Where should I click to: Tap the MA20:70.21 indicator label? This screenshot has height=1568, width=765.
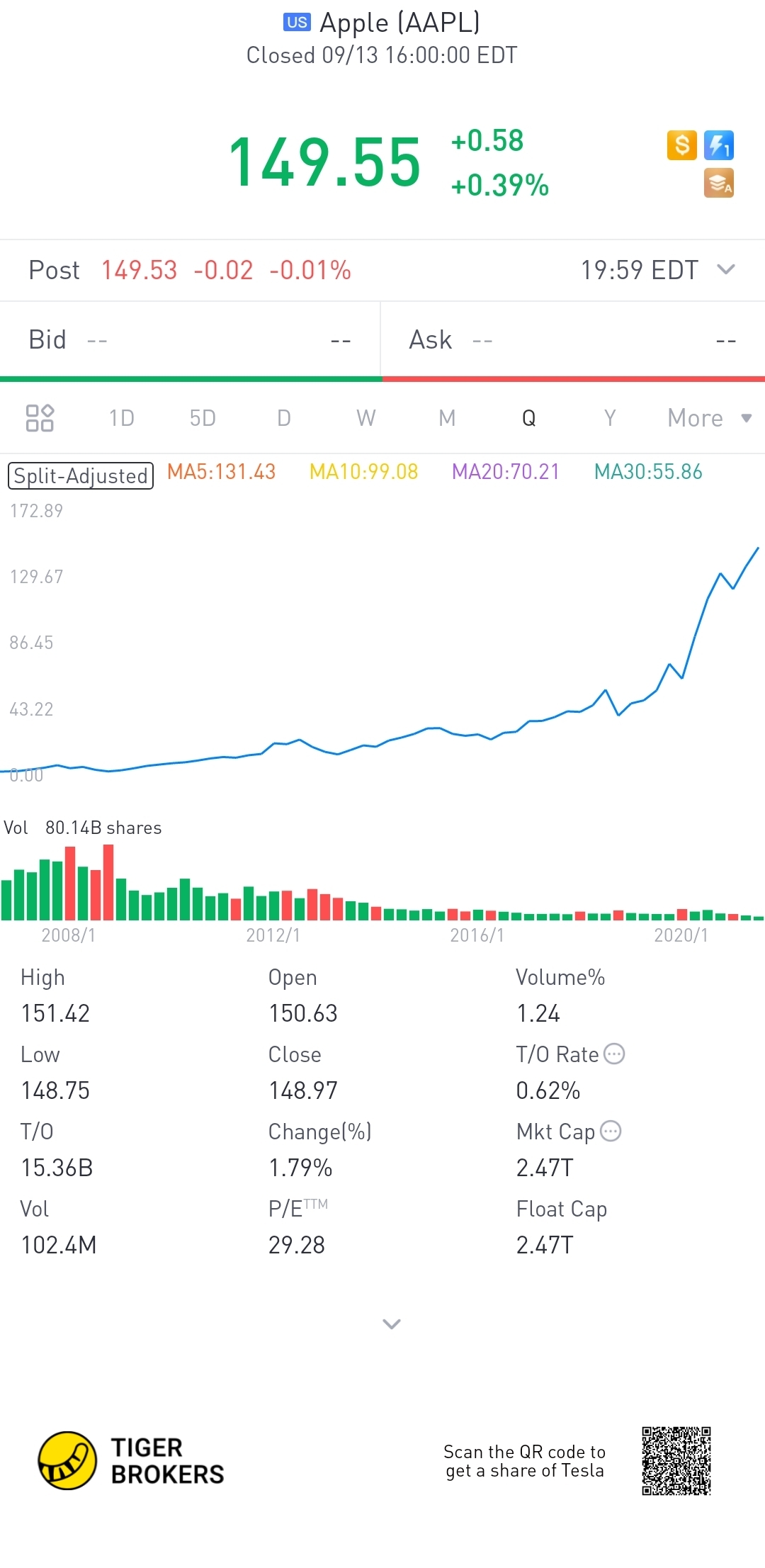506,472
